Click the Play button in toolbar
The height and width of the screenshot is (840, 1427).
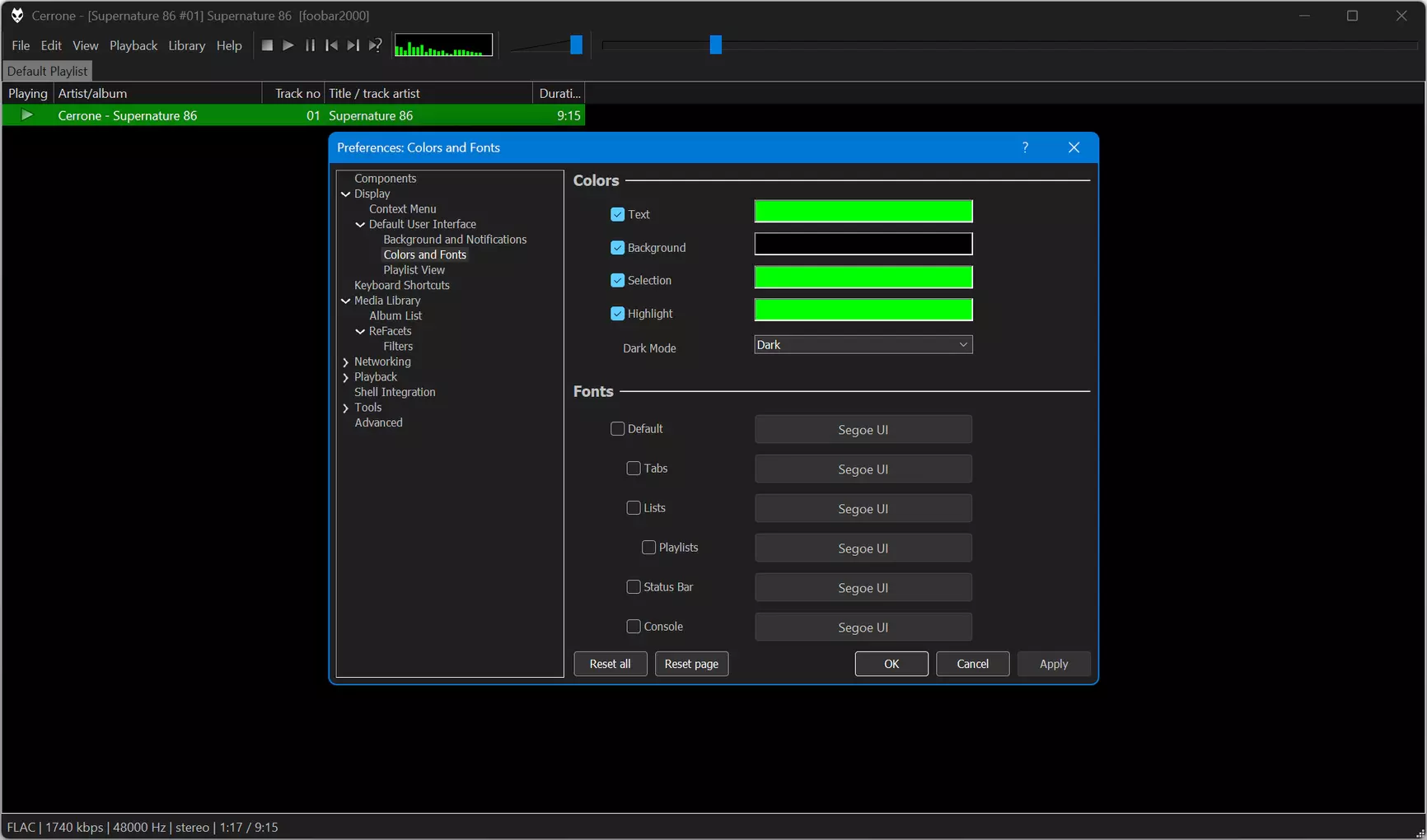click(288, 45)
